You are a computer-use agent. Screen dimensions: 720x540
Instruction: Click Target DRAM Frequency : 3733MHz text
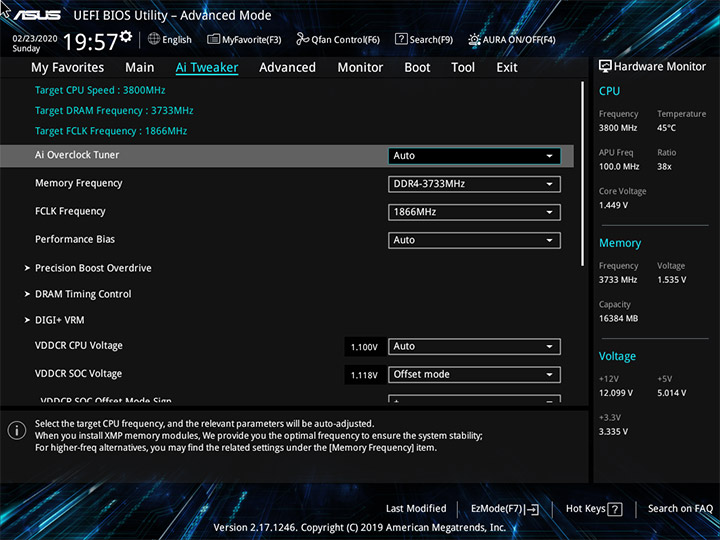[114, 111]
